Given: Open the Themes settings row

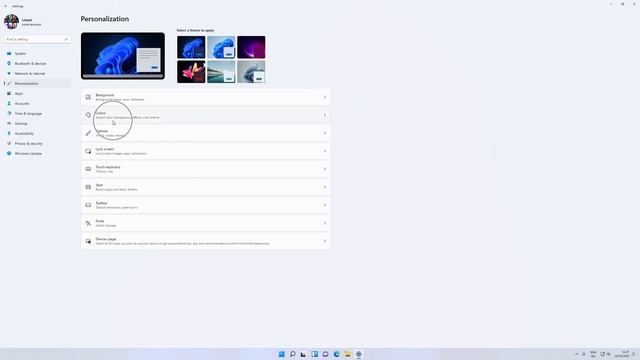Looking at the screenshot, I should tap(206, 133).
